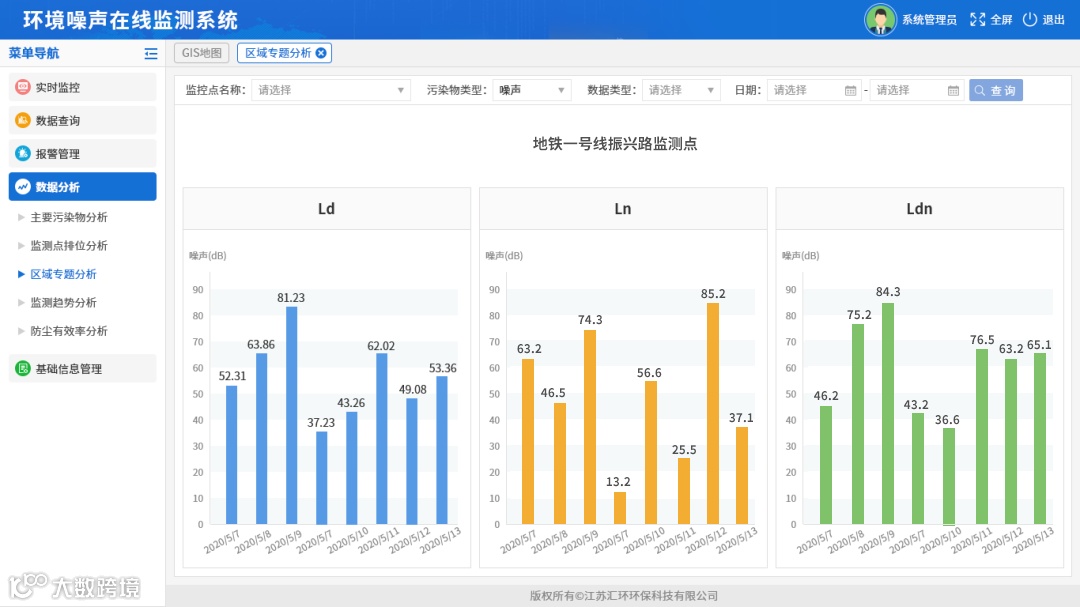Screen dimensions: 1080x607
Task: Expand 区域专题分析 arrow
Action: click(x=21, y=274)
